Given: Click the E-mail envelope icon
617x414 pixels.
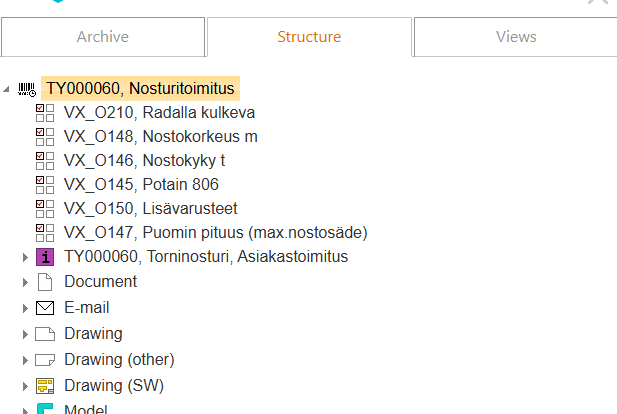Looking at the screenshot, I should click(44, 308).
